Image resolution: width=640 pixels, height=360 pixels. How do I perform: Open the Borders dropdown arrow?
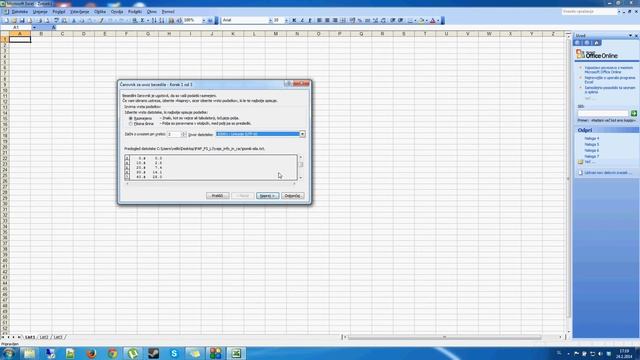pos(415,20)
